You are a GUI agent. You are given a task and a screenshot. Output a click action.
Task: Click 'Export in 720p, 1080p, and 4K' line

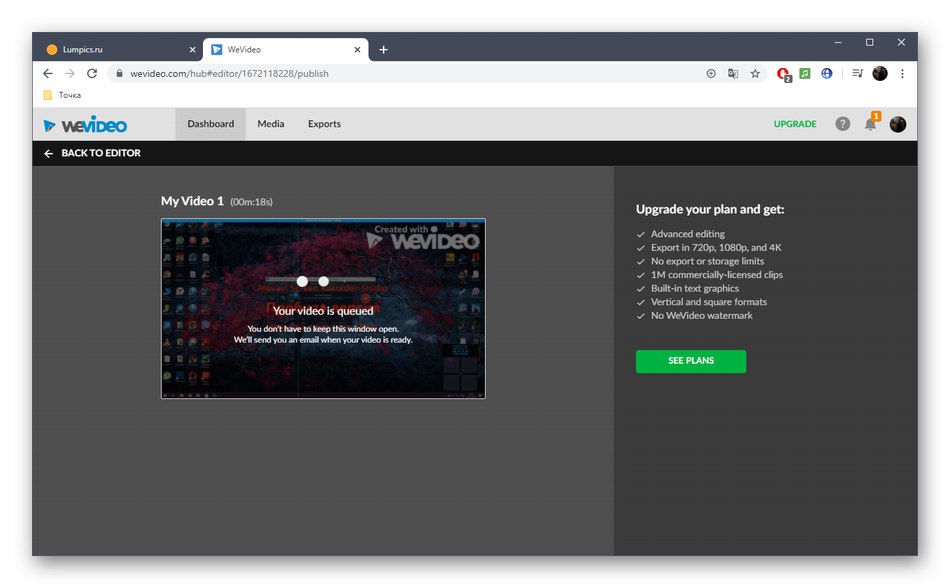716,248
